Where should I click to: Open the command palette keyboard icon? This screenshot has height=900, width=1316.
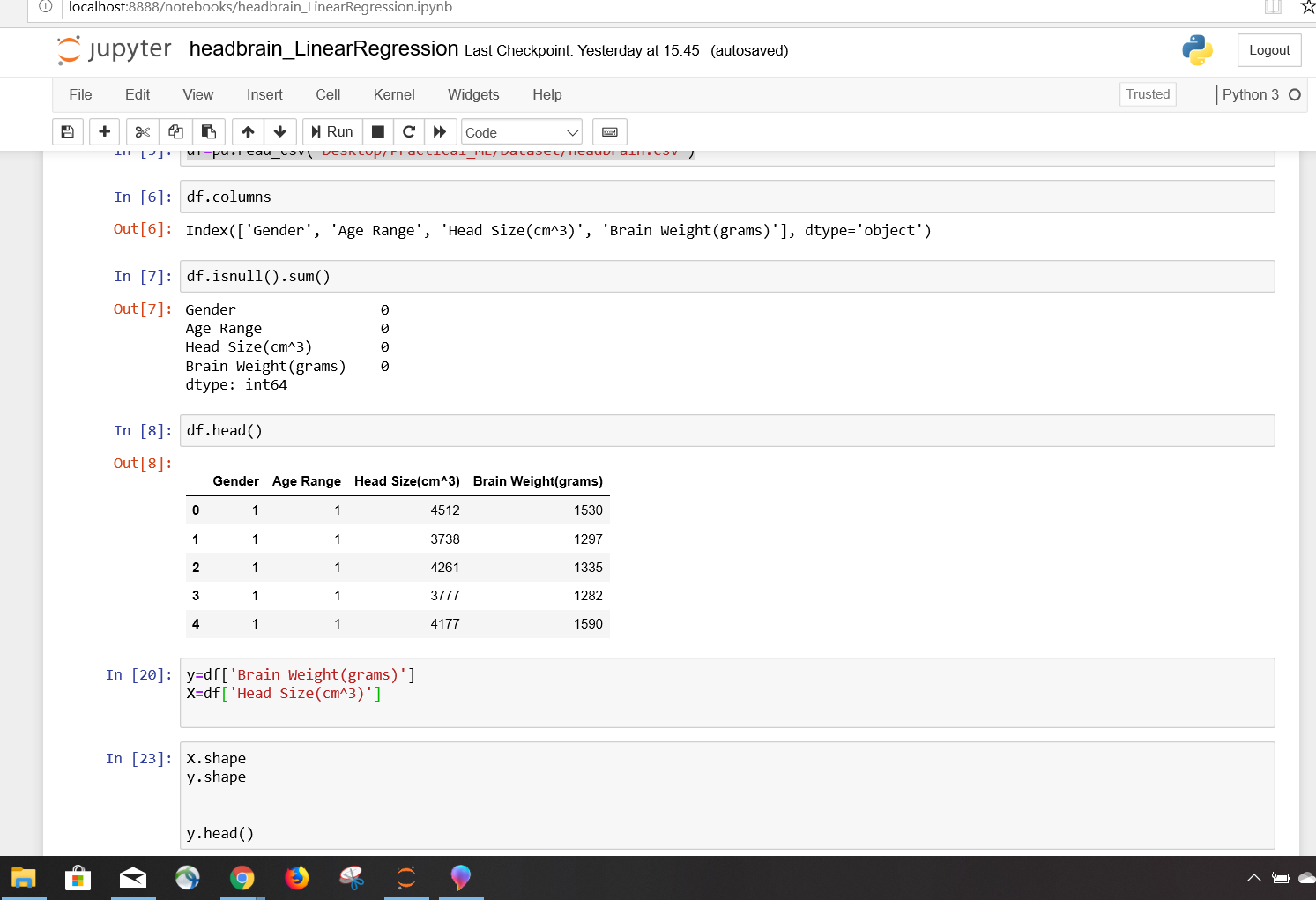[x=609, y=132]
